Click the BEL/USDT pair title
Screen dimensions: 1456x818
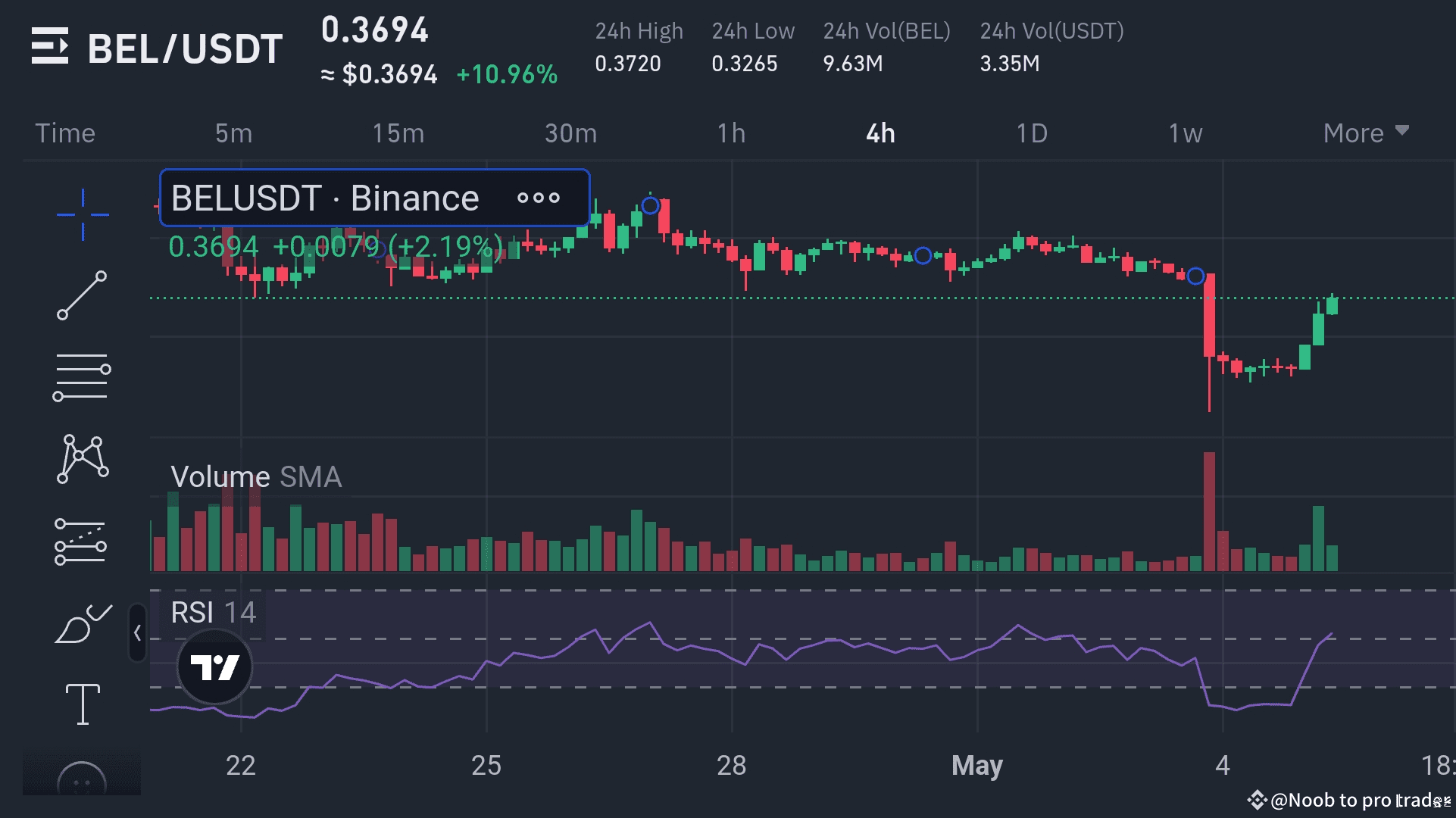(x=186, y=49)
